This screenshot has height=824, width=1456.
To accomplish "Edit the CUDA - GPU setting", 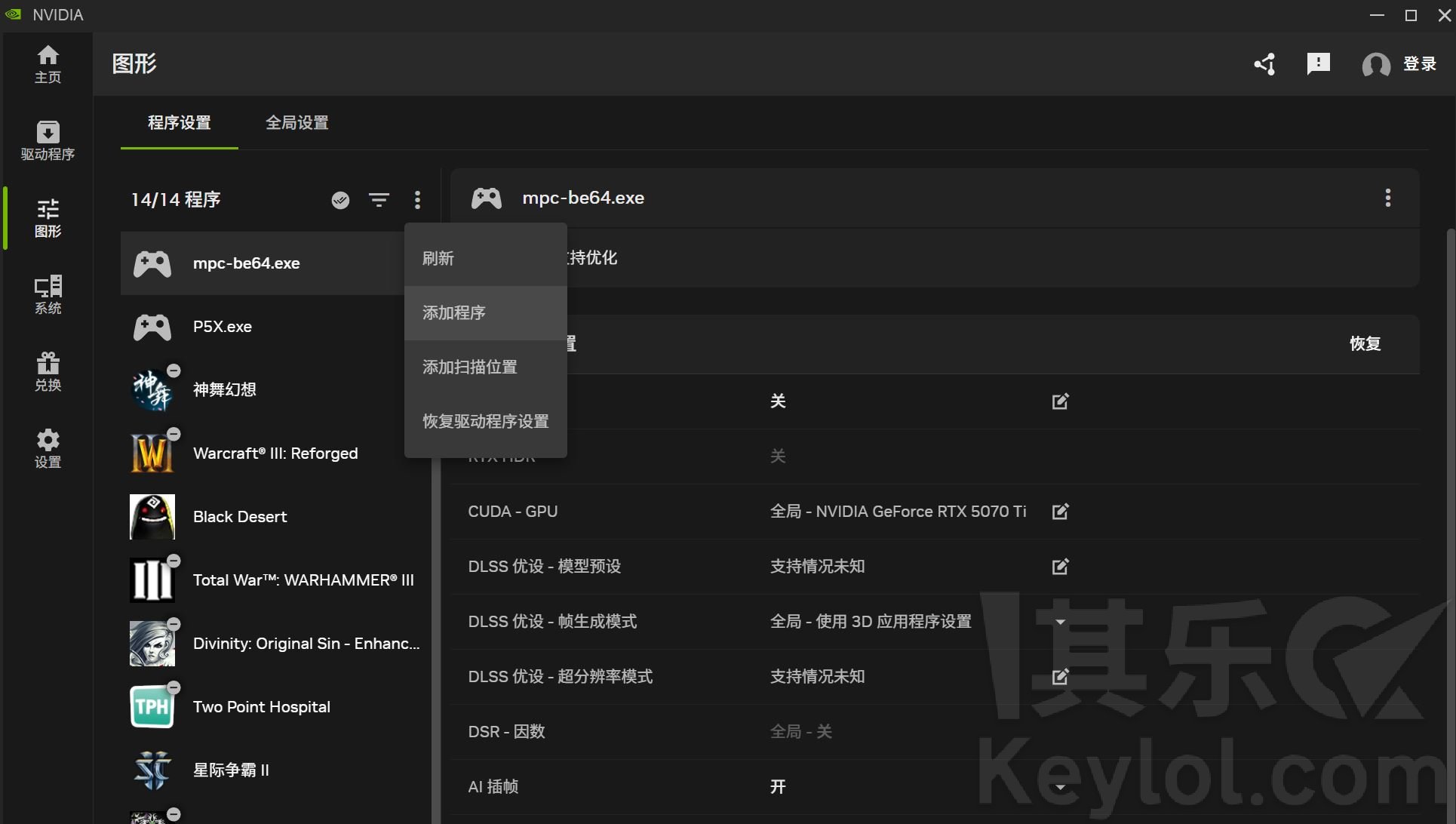I will [x=1060, y=512].
